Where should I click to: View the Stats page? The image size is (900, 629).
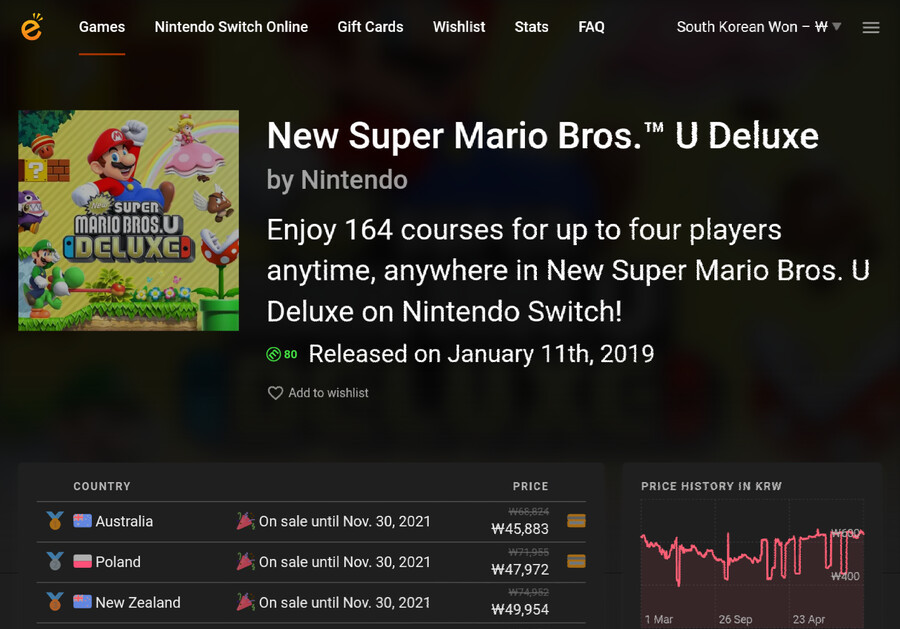pos(532,27)
